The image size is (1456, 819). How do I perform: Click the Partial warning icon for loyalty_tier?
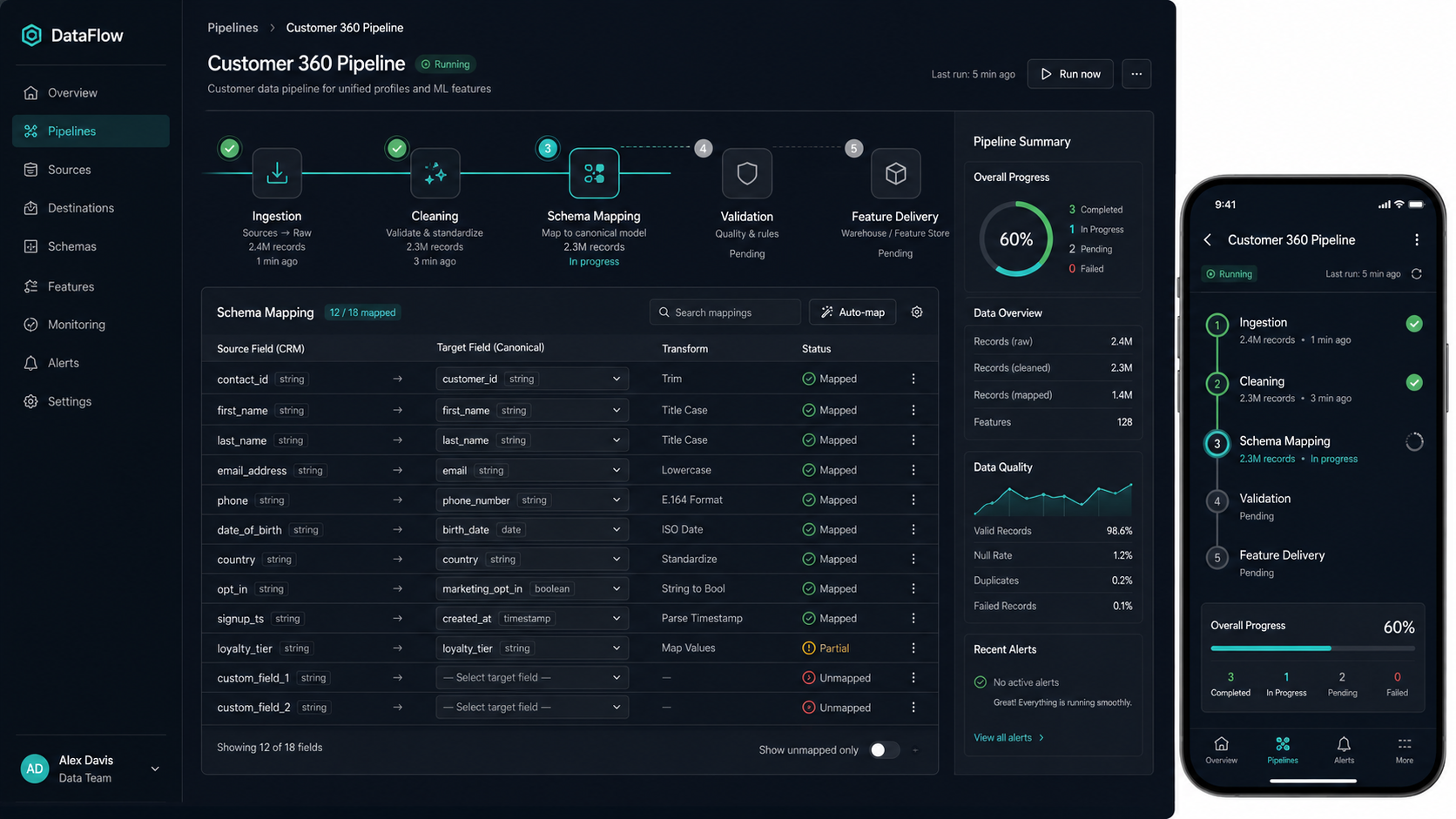point(809,648)
